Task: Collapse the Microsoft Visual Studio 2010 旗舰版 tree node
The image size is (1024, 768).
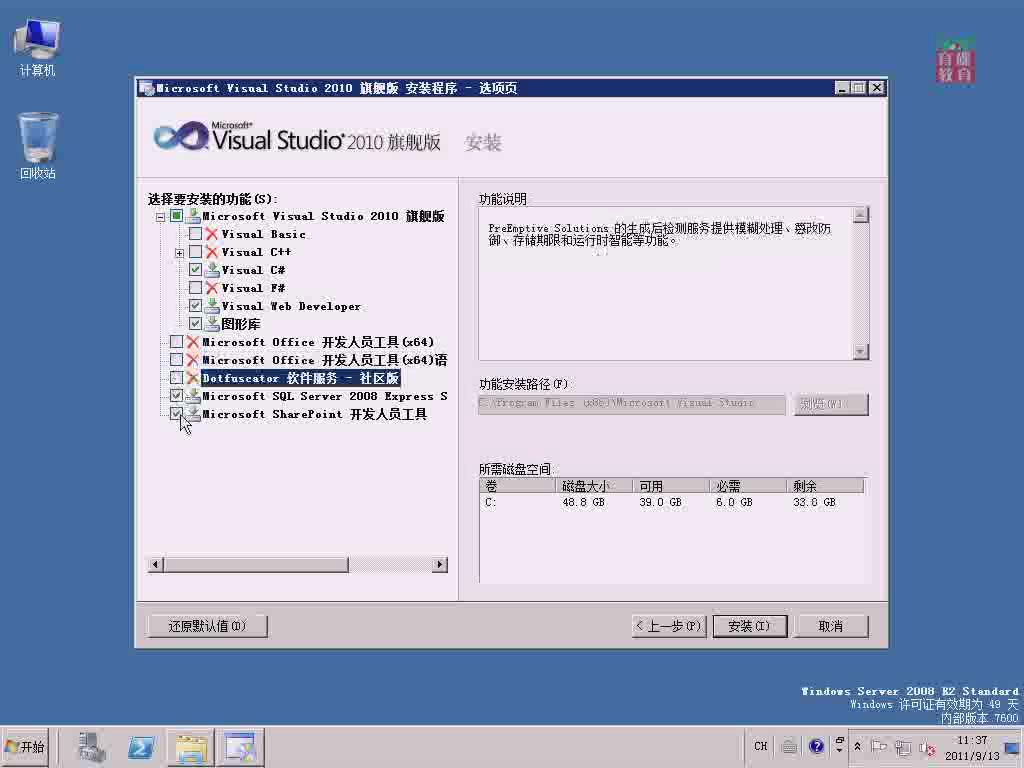Action: coord(161,217)
